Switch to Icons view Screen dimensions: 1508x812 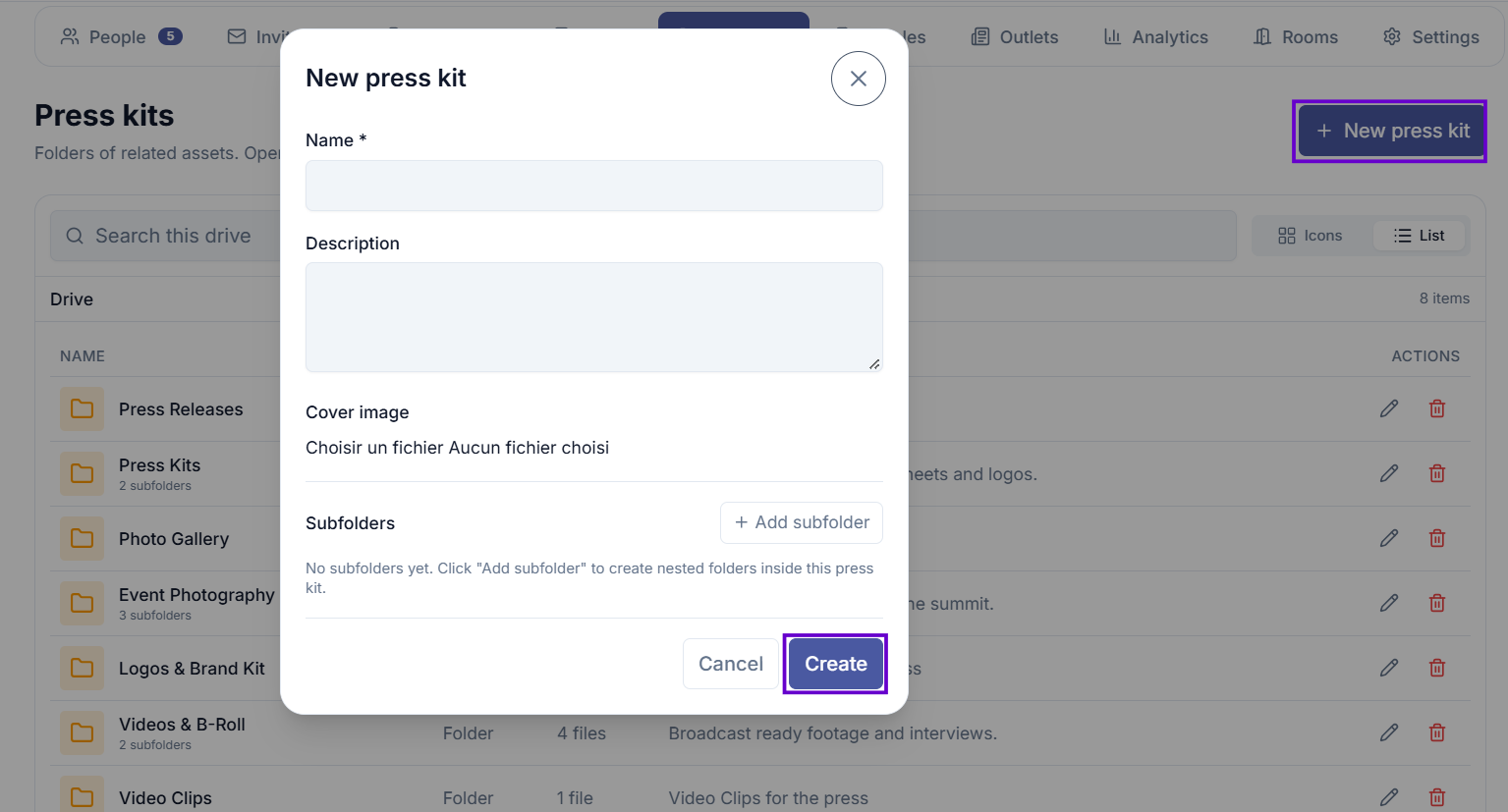(1310, 236)
